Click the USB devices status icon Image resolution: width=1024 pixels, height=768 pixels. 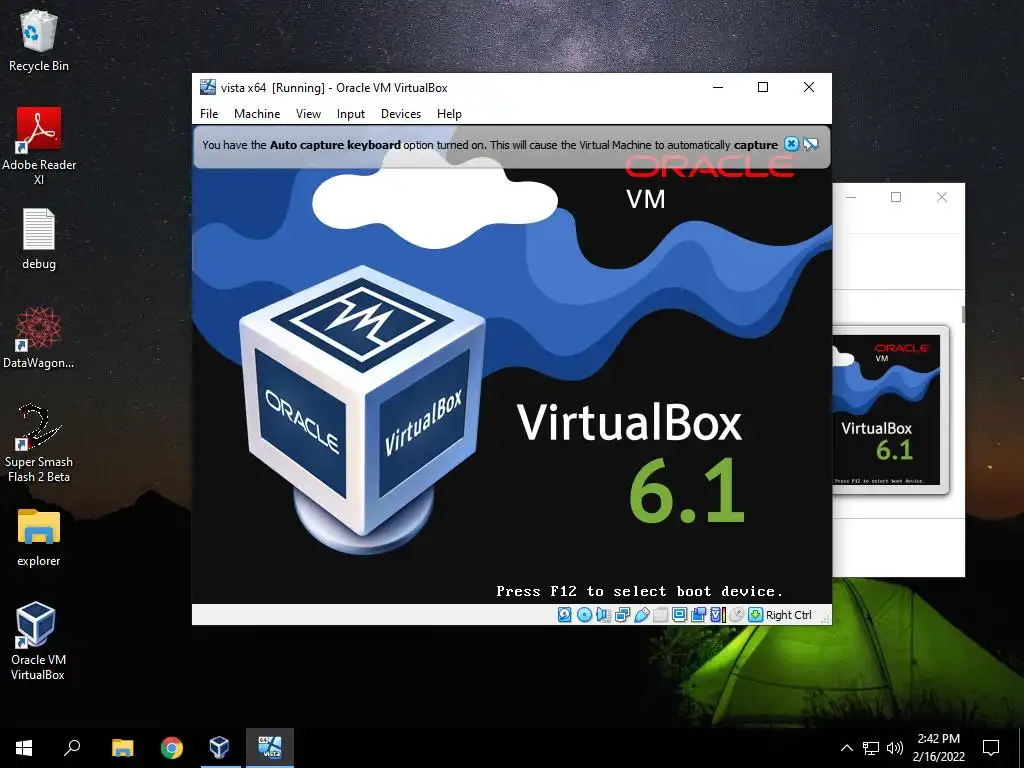coord(641,615)
